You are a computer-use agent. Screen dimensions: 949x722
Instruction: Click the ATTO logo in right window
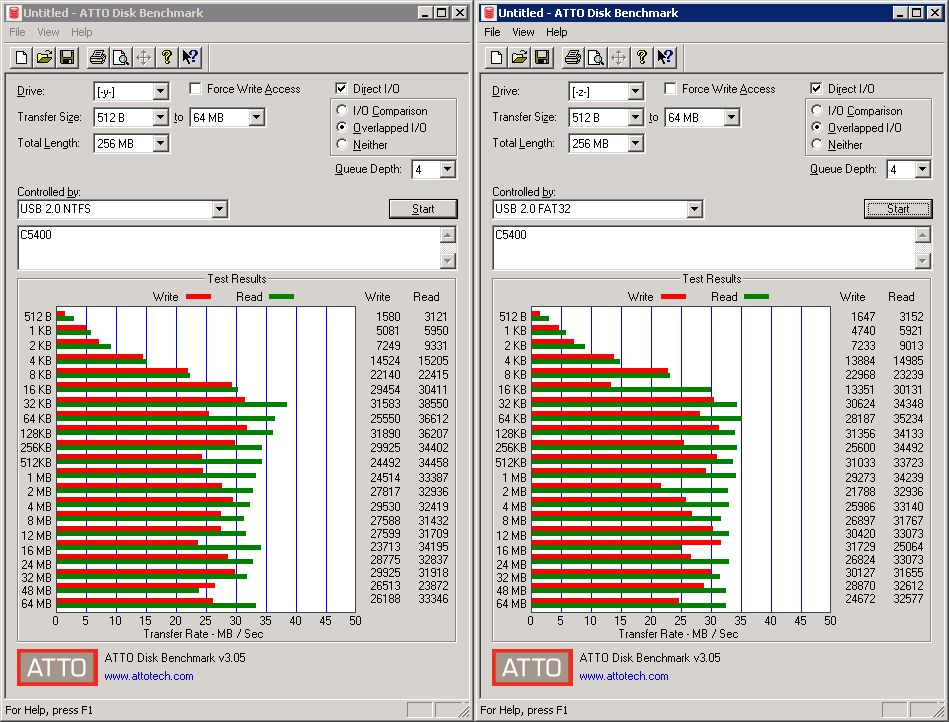[532, 668]
